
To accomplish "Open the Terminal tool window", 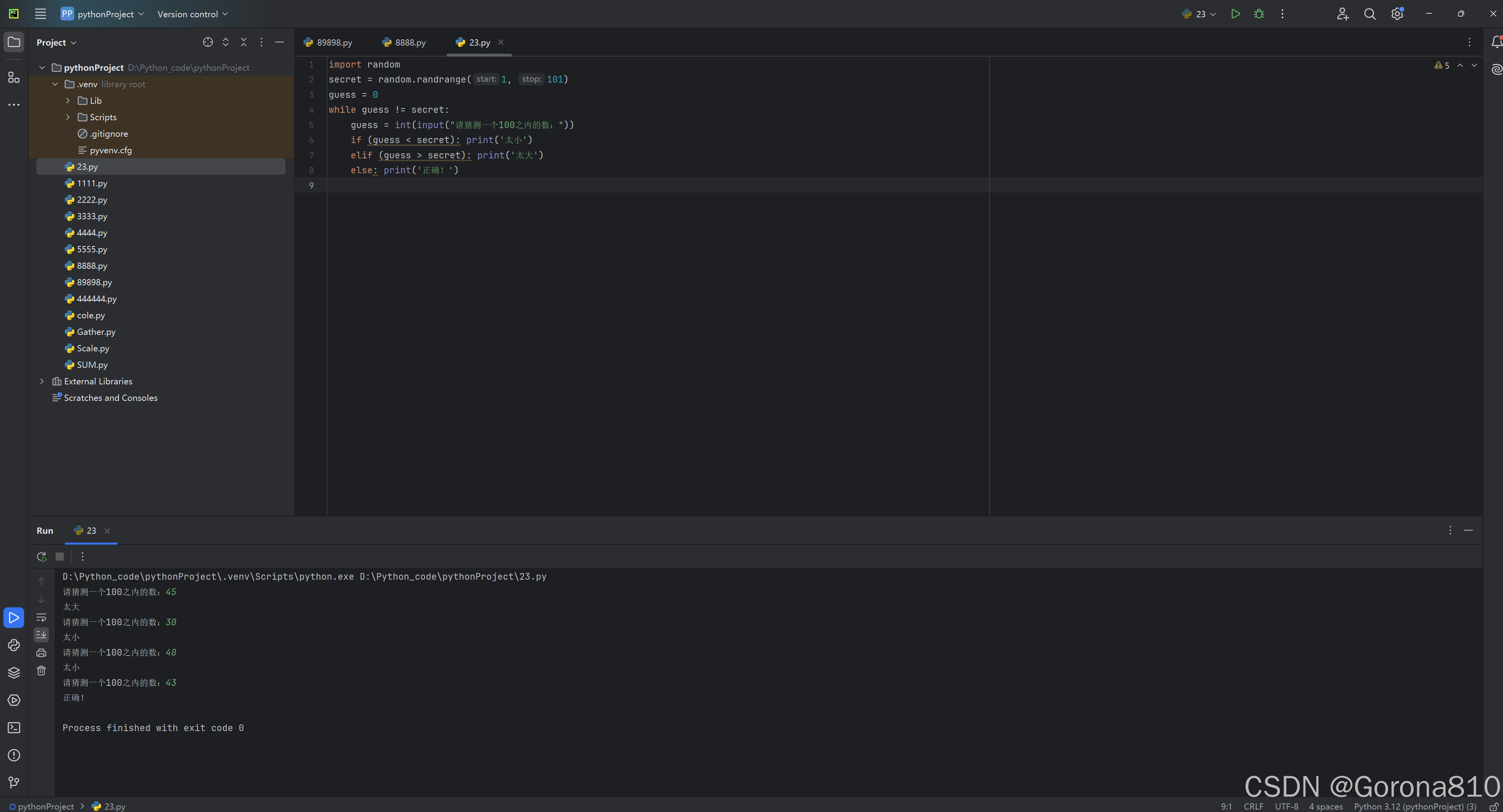I will click(14, 727).
